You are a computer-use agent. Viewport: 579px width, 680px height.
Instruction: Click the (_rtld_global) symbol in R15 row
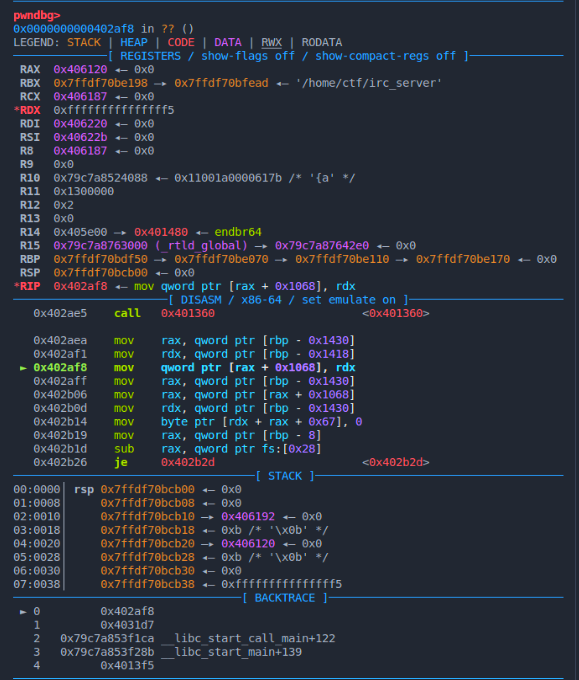click(x=201, y=245)
